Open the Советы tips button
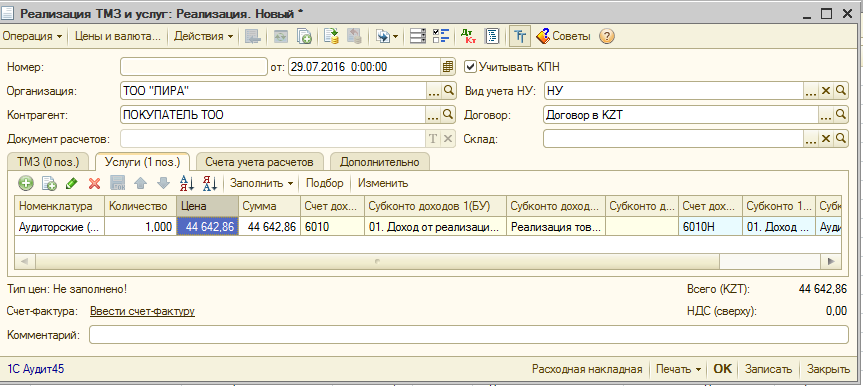 coord(563,36)
